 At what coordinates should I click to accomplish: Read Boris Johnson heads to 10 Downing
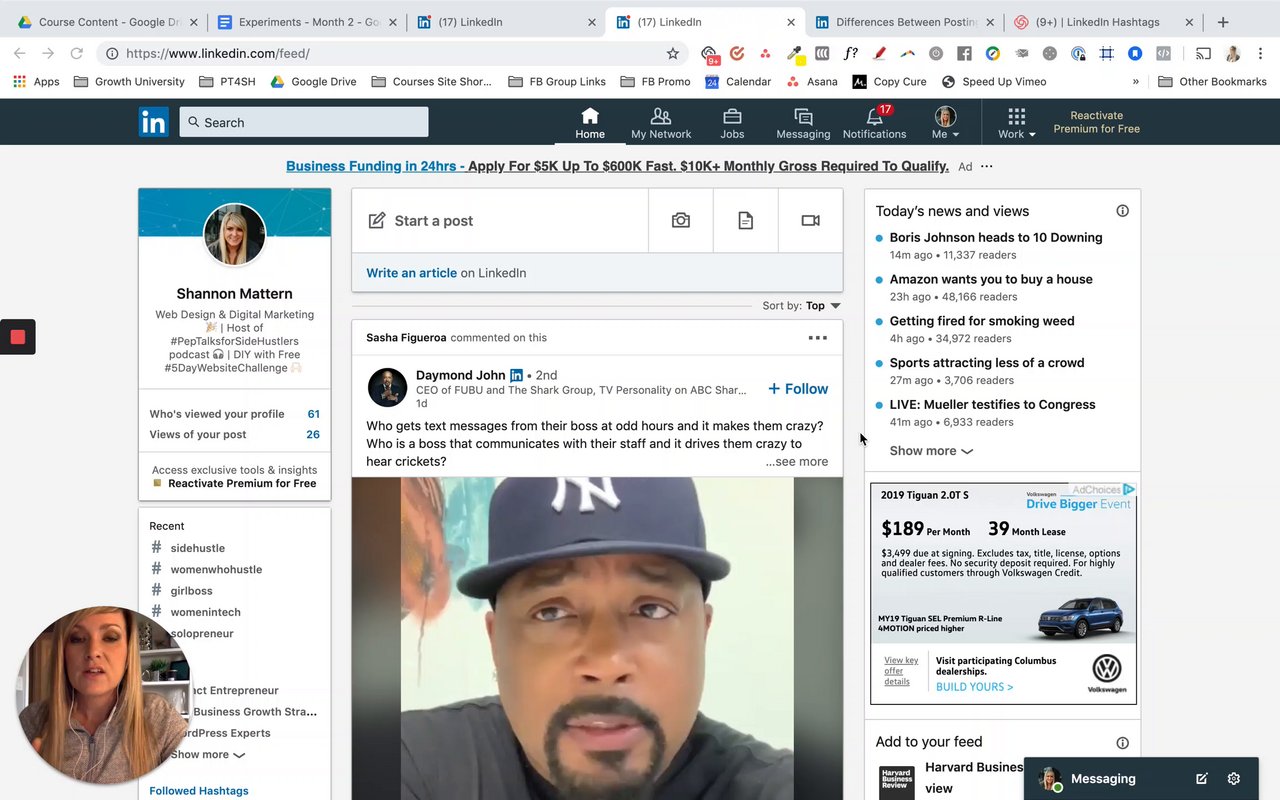tap(996, 238)
